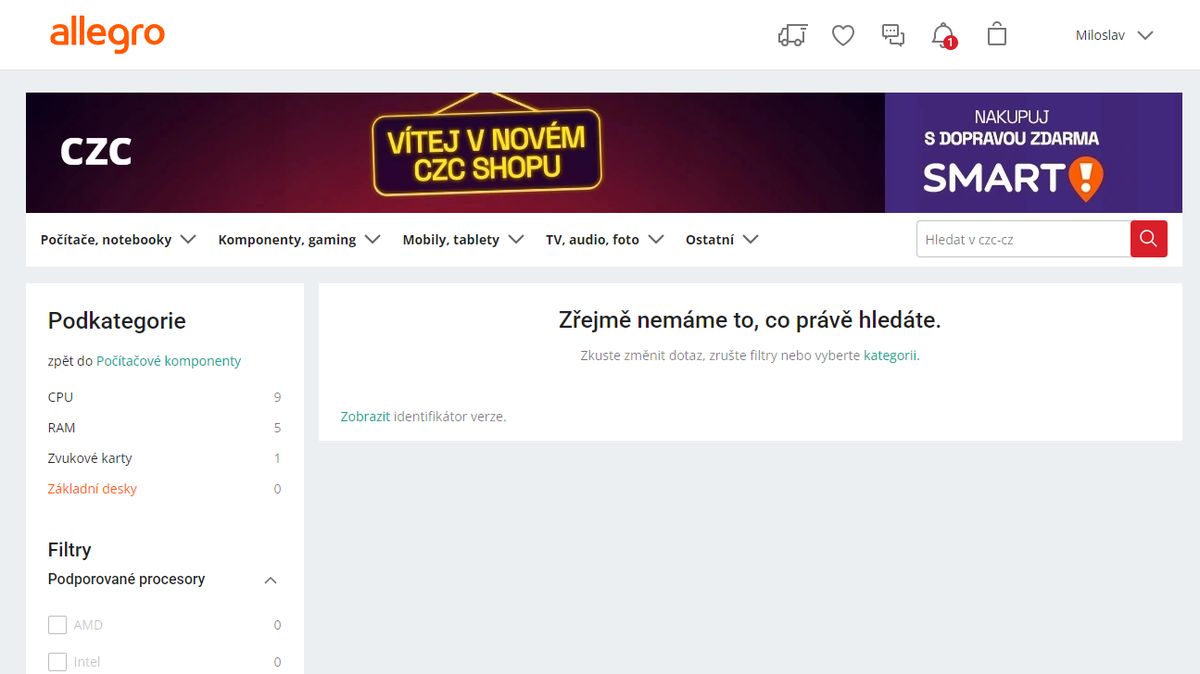This screenshot has height=674, width=1200.
Task: Open the delivery truck orders icon
Action: (792, 35)
